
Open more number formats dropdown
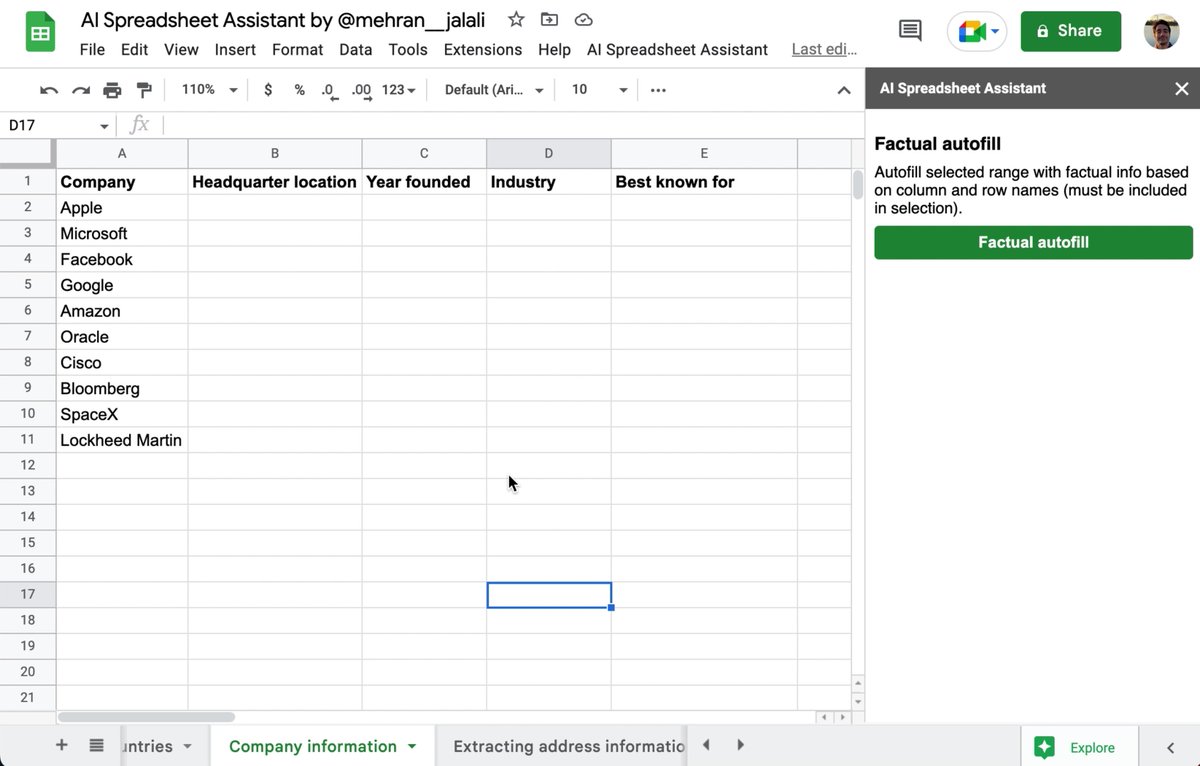point(398,90)
